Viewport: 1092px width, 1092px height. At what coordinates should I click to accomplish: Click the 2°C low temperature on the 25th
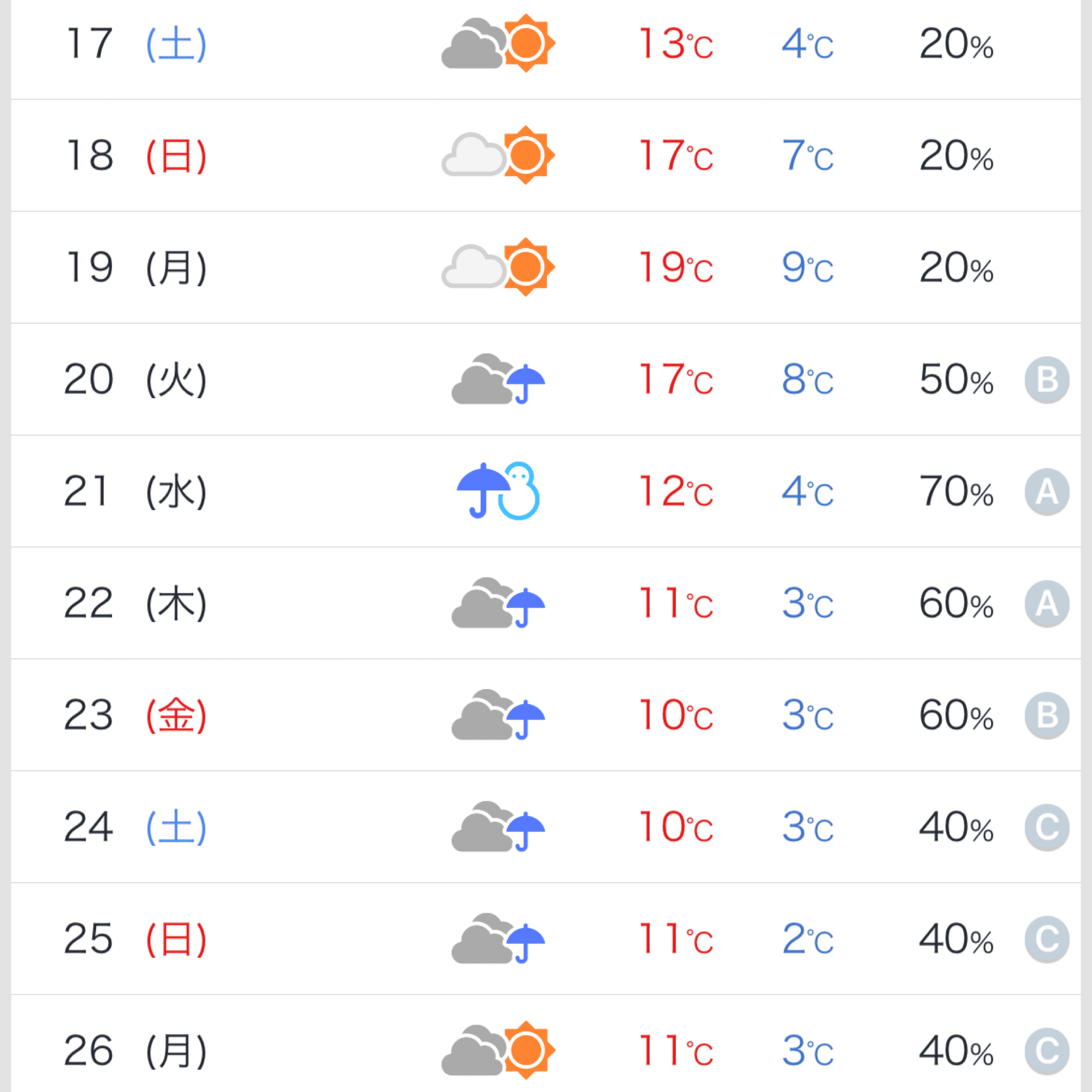807,939
